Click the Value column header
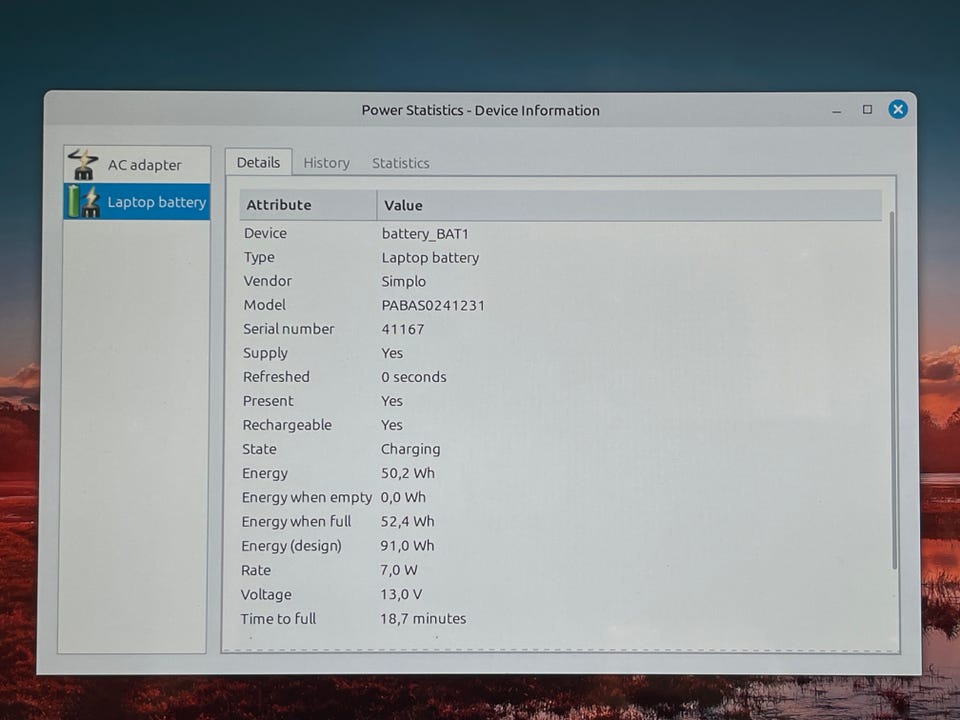The width and height of the screenshot is (960, 720). pos(629,205)
